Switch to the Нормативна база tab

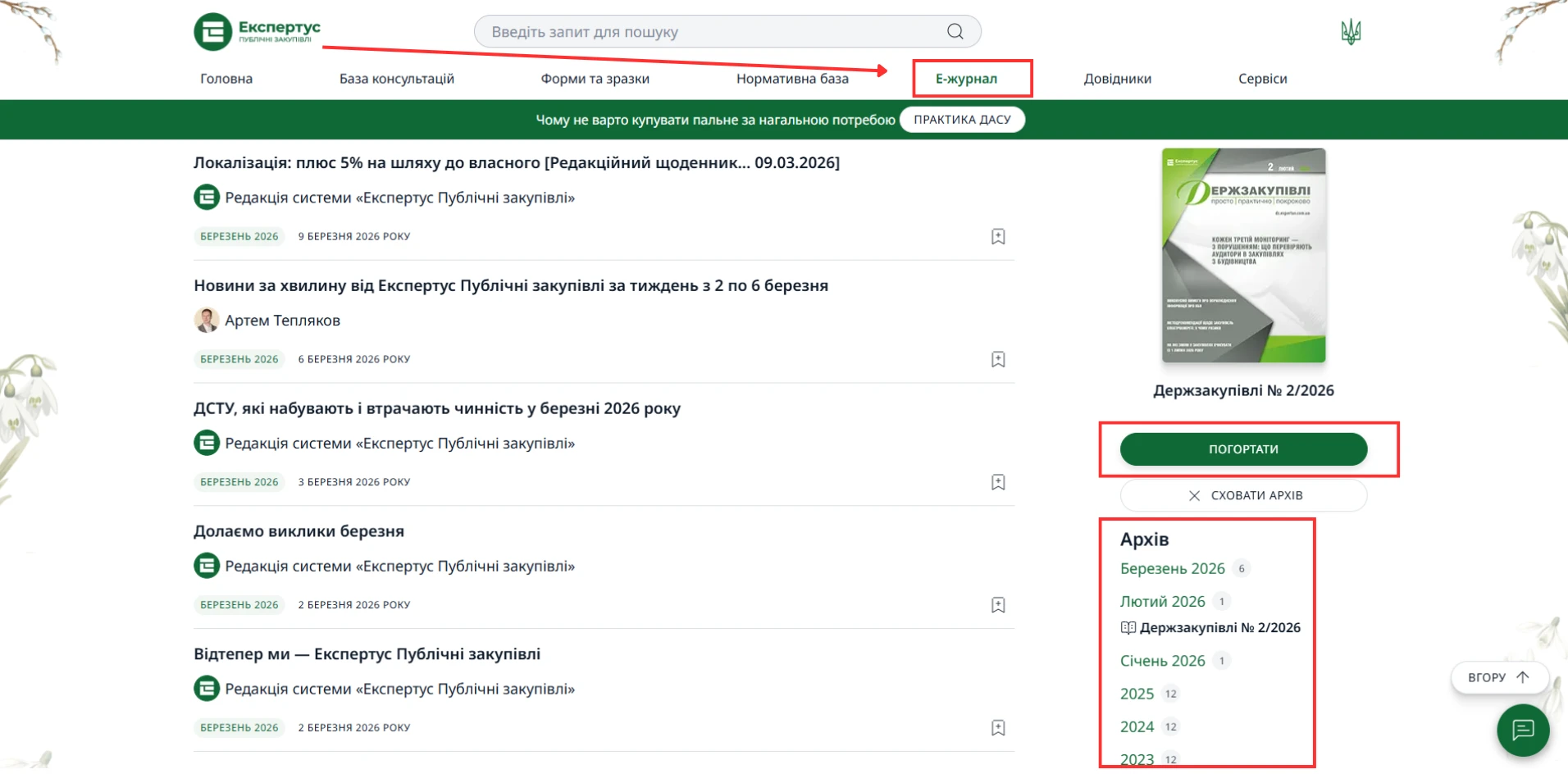(792, 79)
